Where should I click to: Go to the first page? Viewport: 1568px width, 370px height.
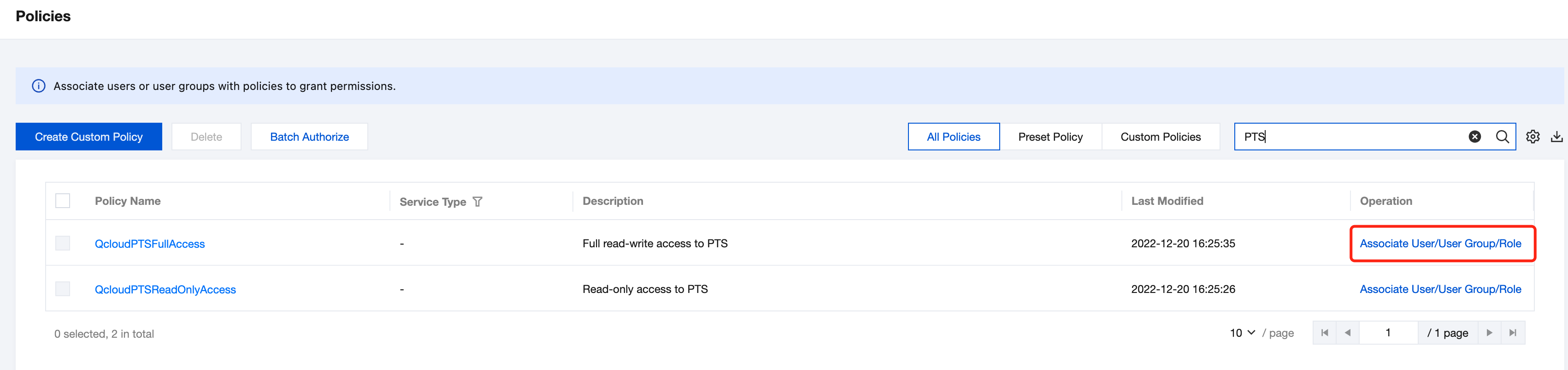tap(1325, 333)
